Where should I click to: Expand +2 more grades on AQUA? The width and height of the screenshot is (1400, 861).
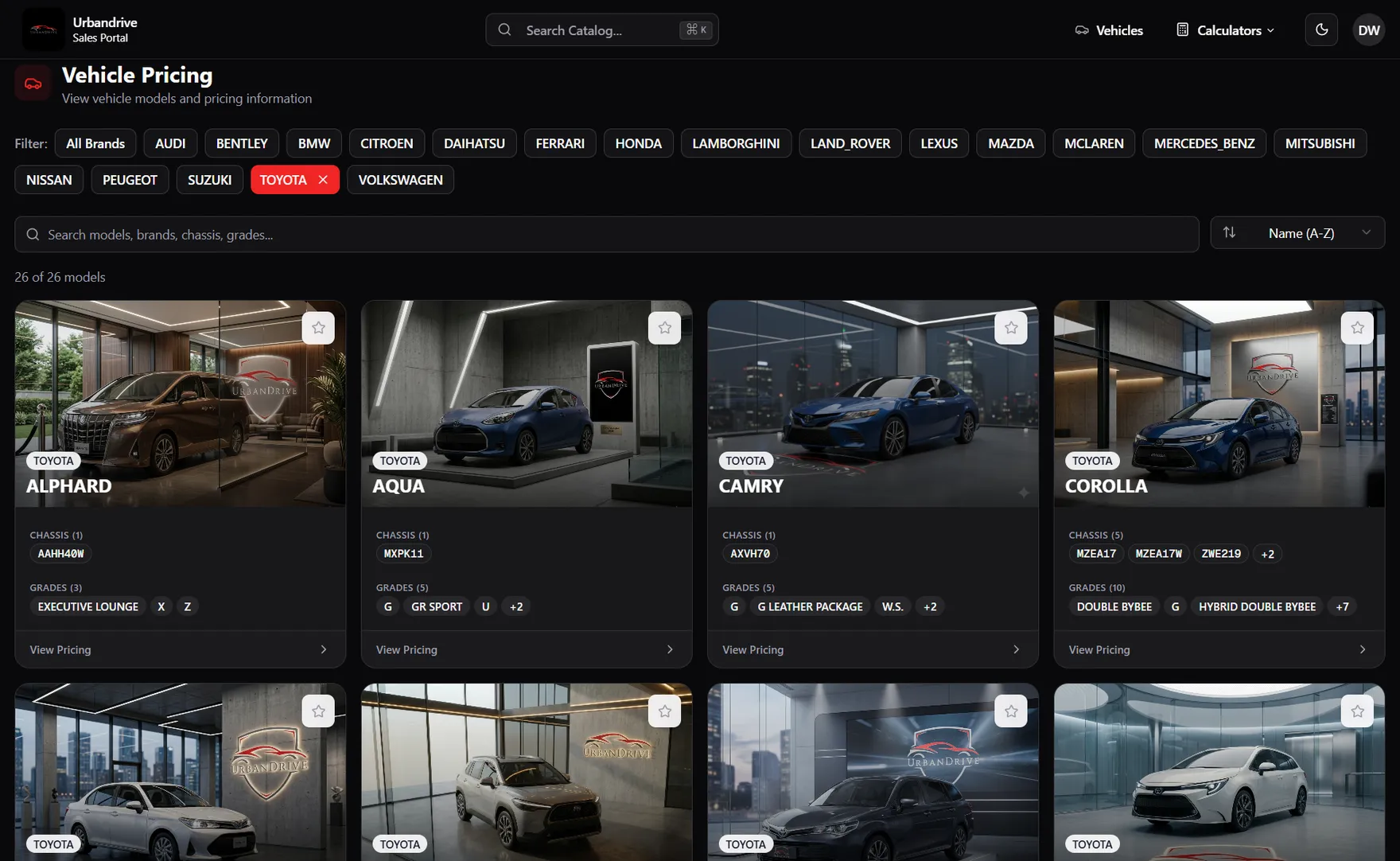click(516, 606)
